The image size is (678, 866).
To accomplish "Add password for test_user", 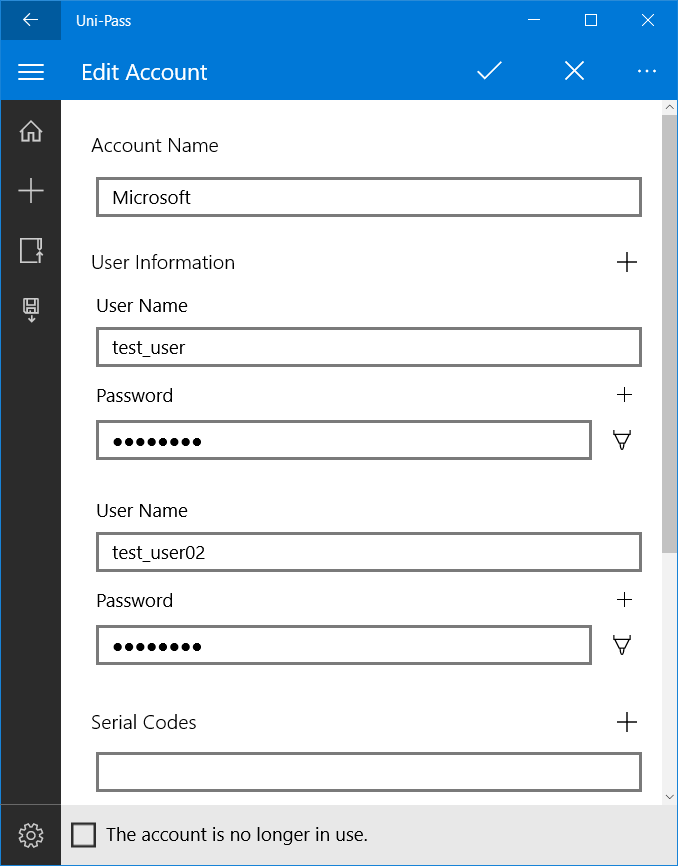I will [x=625, y=395].
